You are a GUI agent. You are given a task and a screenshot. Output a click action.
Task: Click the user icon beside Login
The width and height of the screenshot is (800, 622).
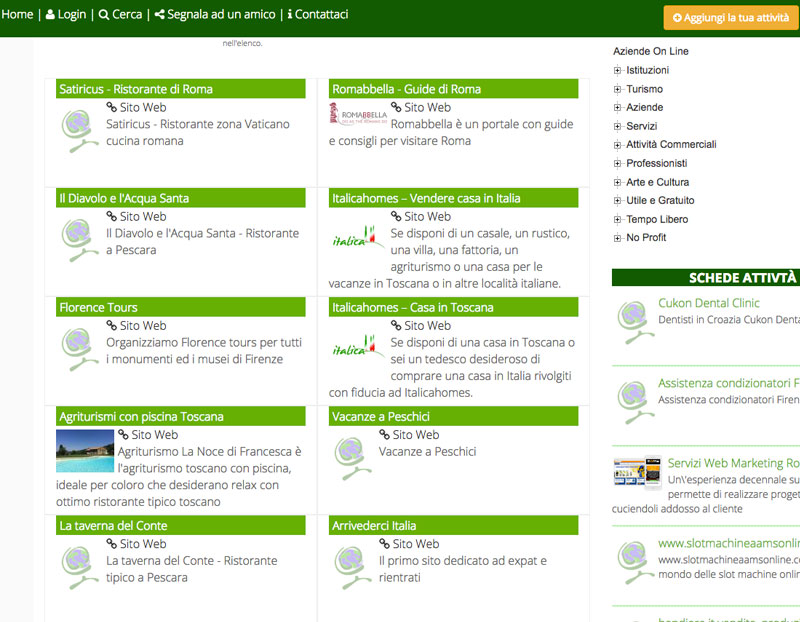[50, 14]
